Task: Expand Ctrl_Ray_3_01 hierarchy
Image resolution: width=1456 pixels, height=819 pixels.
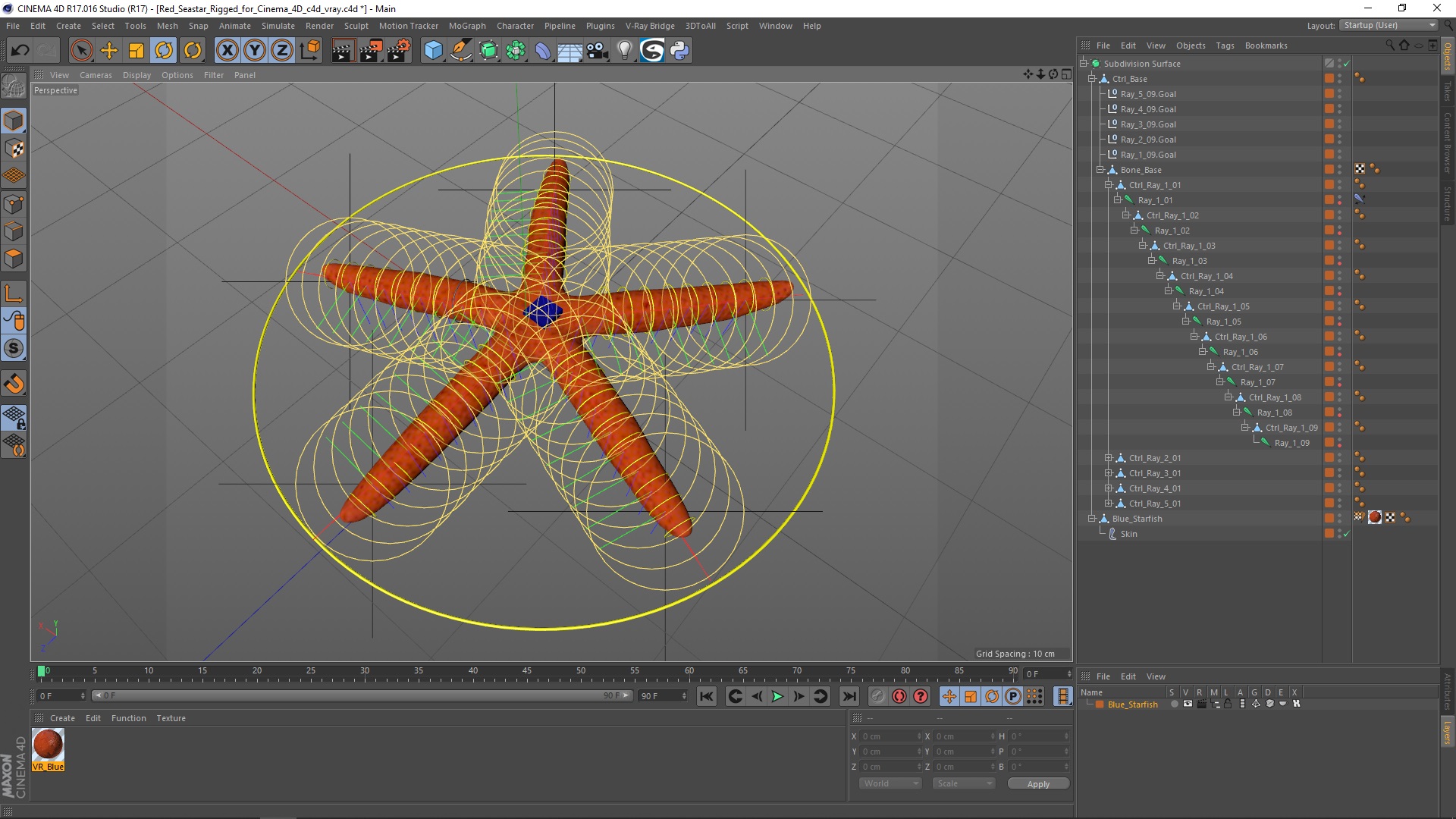Action: point(1109,473)
